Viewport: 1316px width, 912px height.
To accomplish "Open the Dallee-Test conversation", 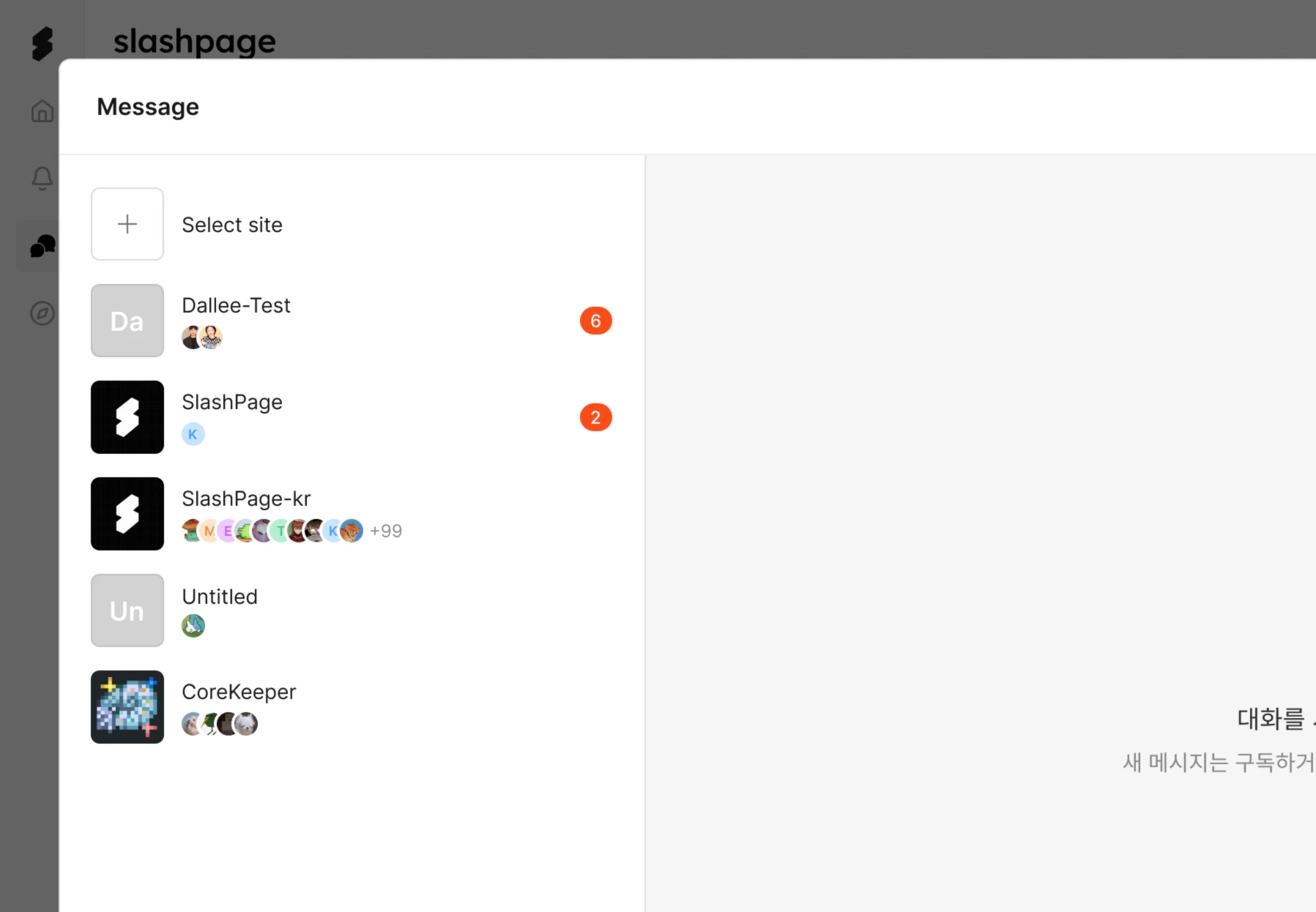I will pyautogui.click(x=352, y=321).
